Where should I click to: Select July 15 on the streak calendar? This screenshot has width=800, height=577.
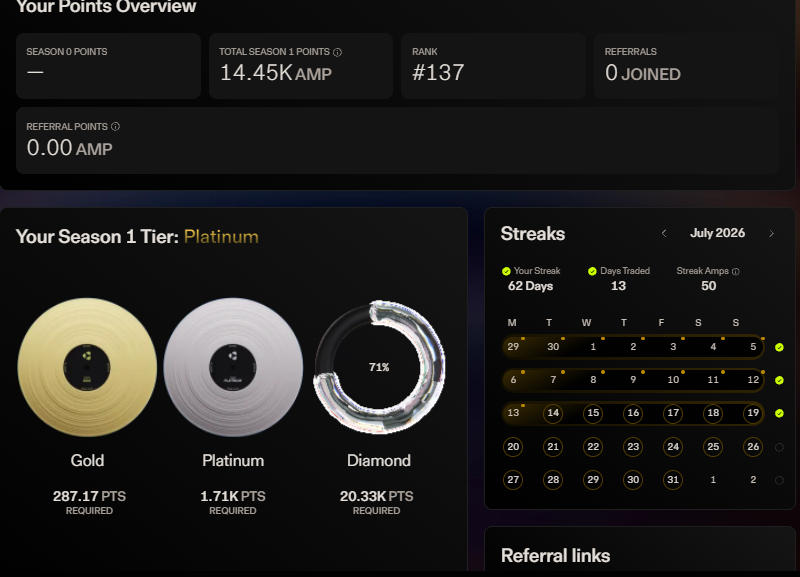[593, 413]
